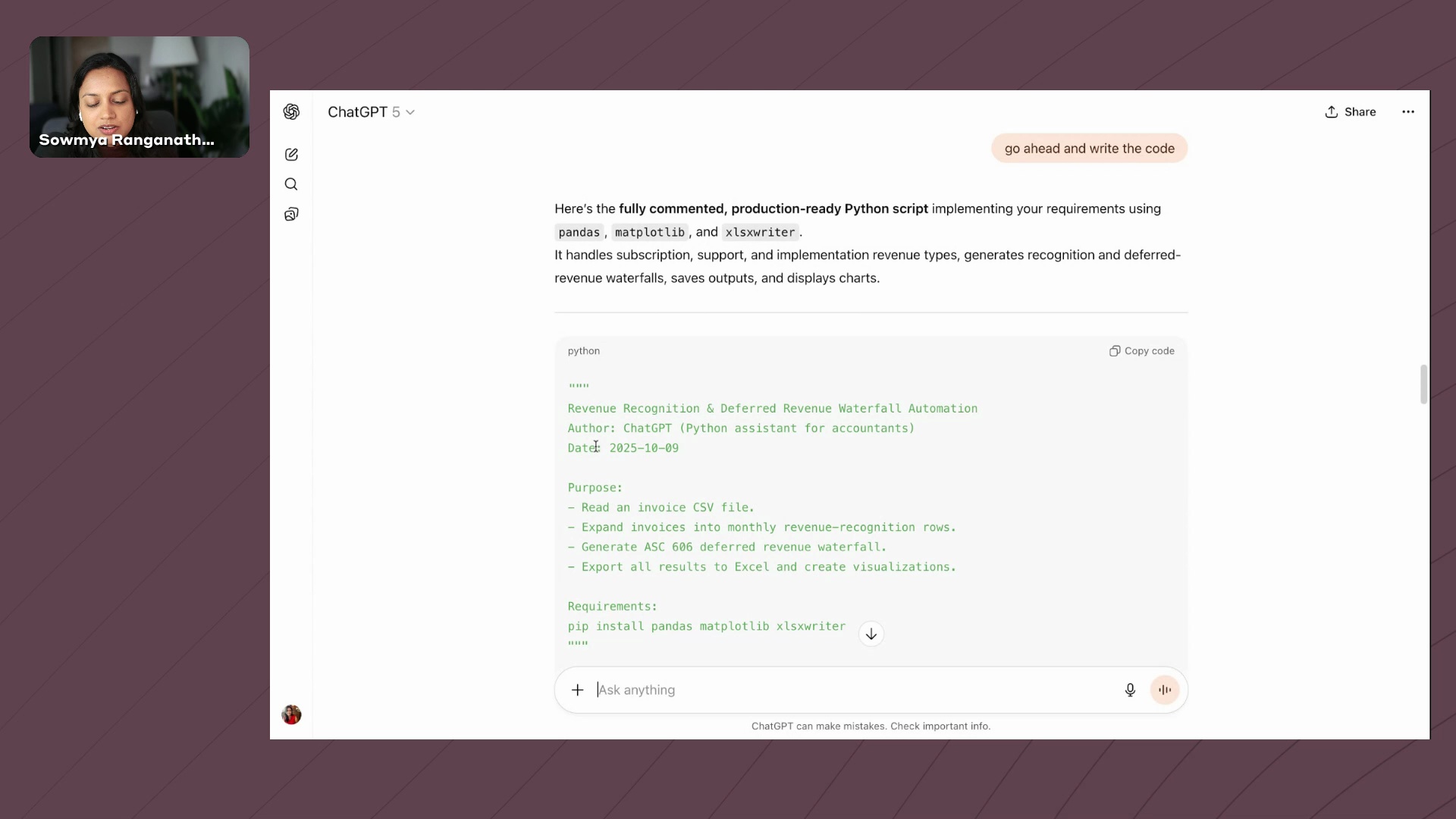1456x819 pixels.
Task: Click the microphone dictation icon
Action: pos(1130,690)
